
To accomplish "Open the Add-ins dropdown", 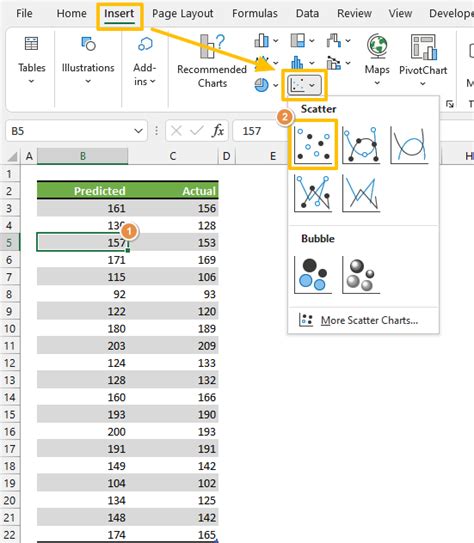I will coord(145,60).
